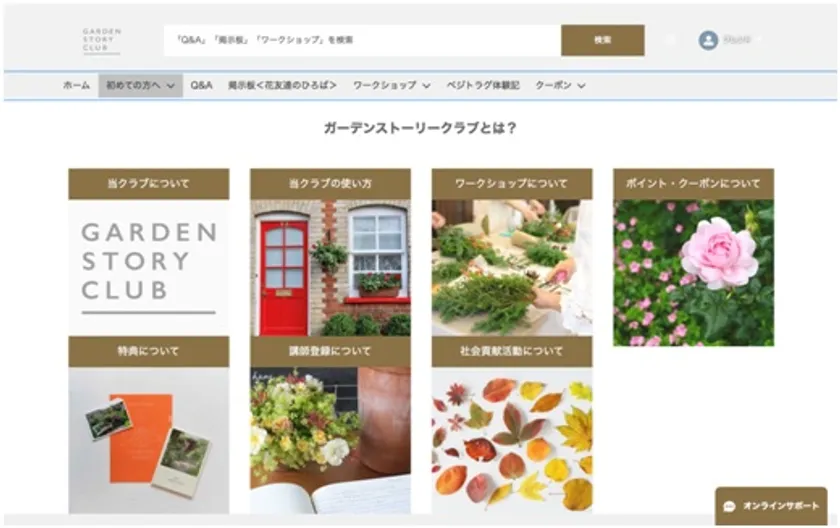The image size is (840, 528).
Task: Click the 当クラブの使い方 heading
Action: point(331,184)
